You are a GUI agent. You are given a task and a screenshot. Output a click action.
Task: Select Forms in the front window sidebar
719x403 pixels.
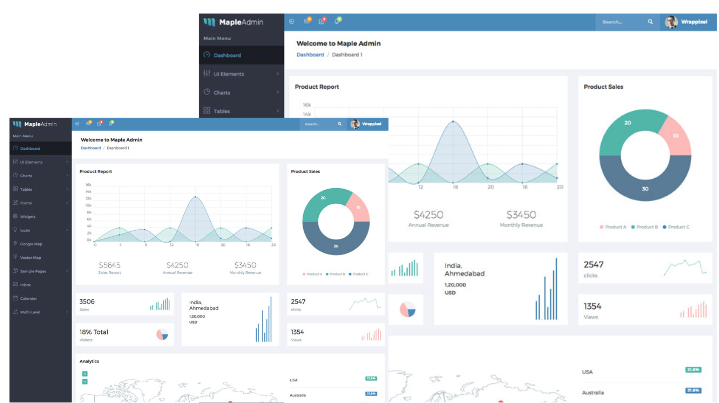click(26, 202)
